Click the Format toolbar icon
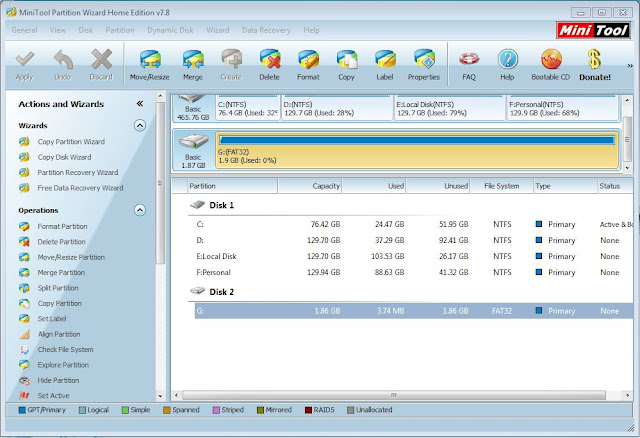This screenshot has height=438, width=640. pos(308,65)
